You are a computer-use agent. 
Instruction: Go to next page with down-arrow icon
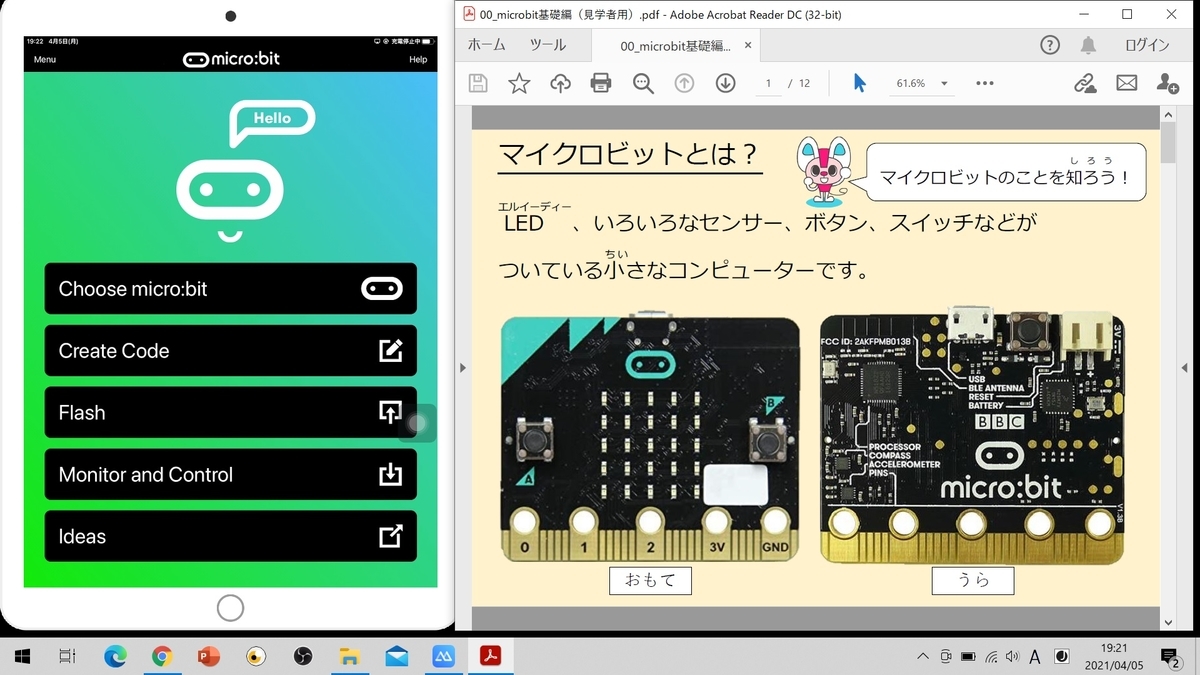click(724, 83)
